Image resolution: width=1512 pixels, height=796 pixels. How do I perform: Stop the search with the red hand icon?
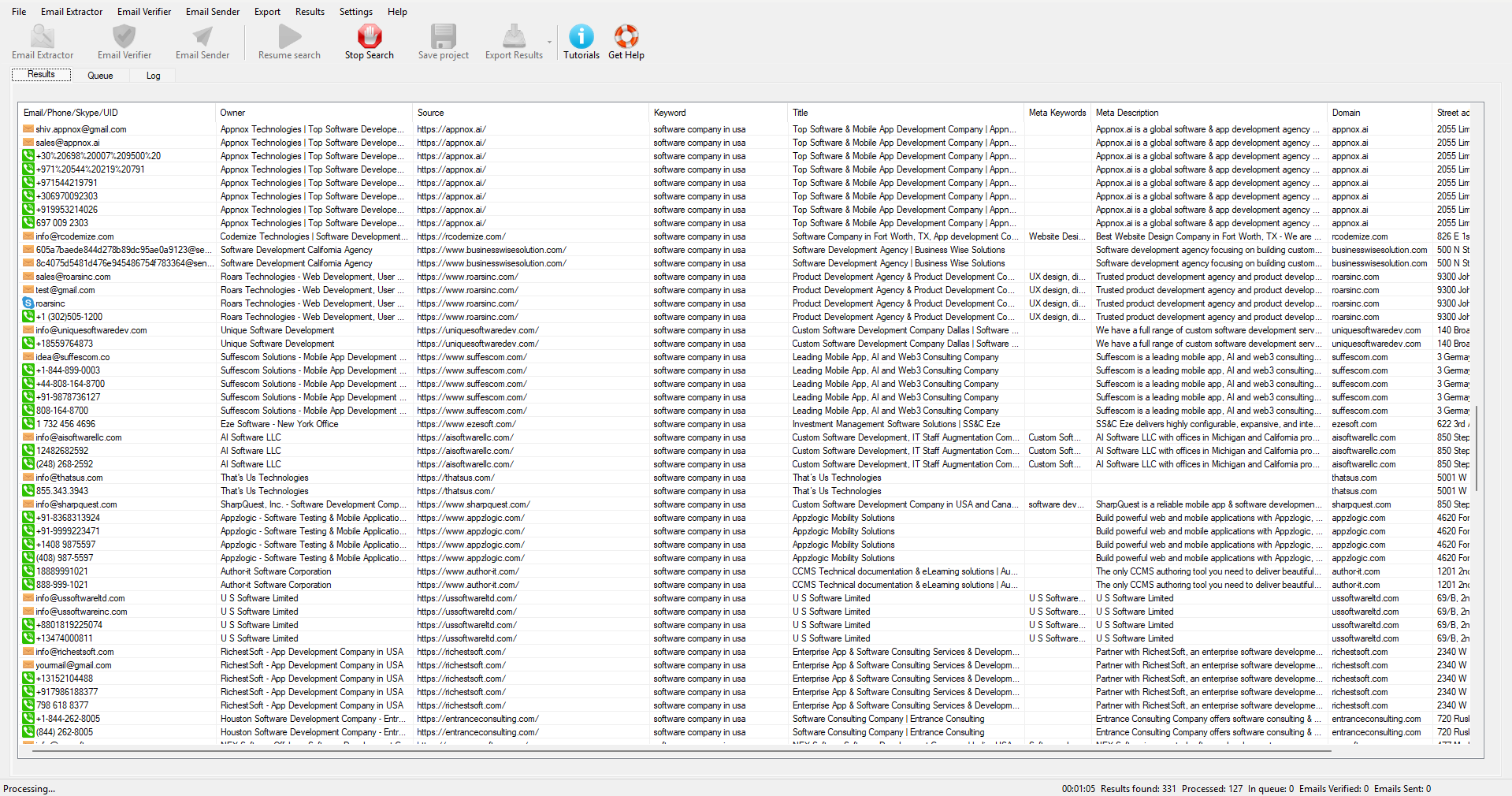369,36
